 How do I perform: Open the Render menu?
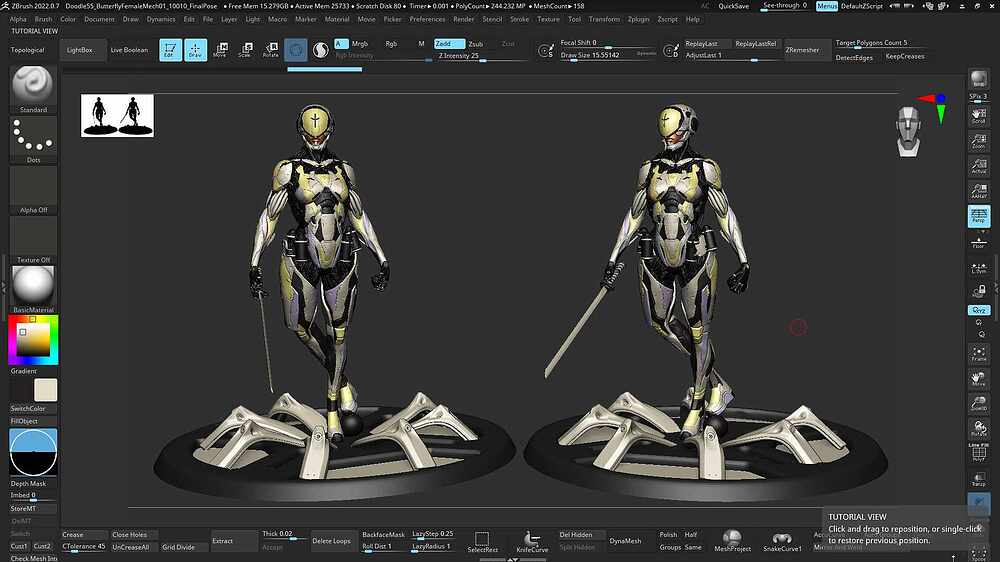(x=464, y=19)
